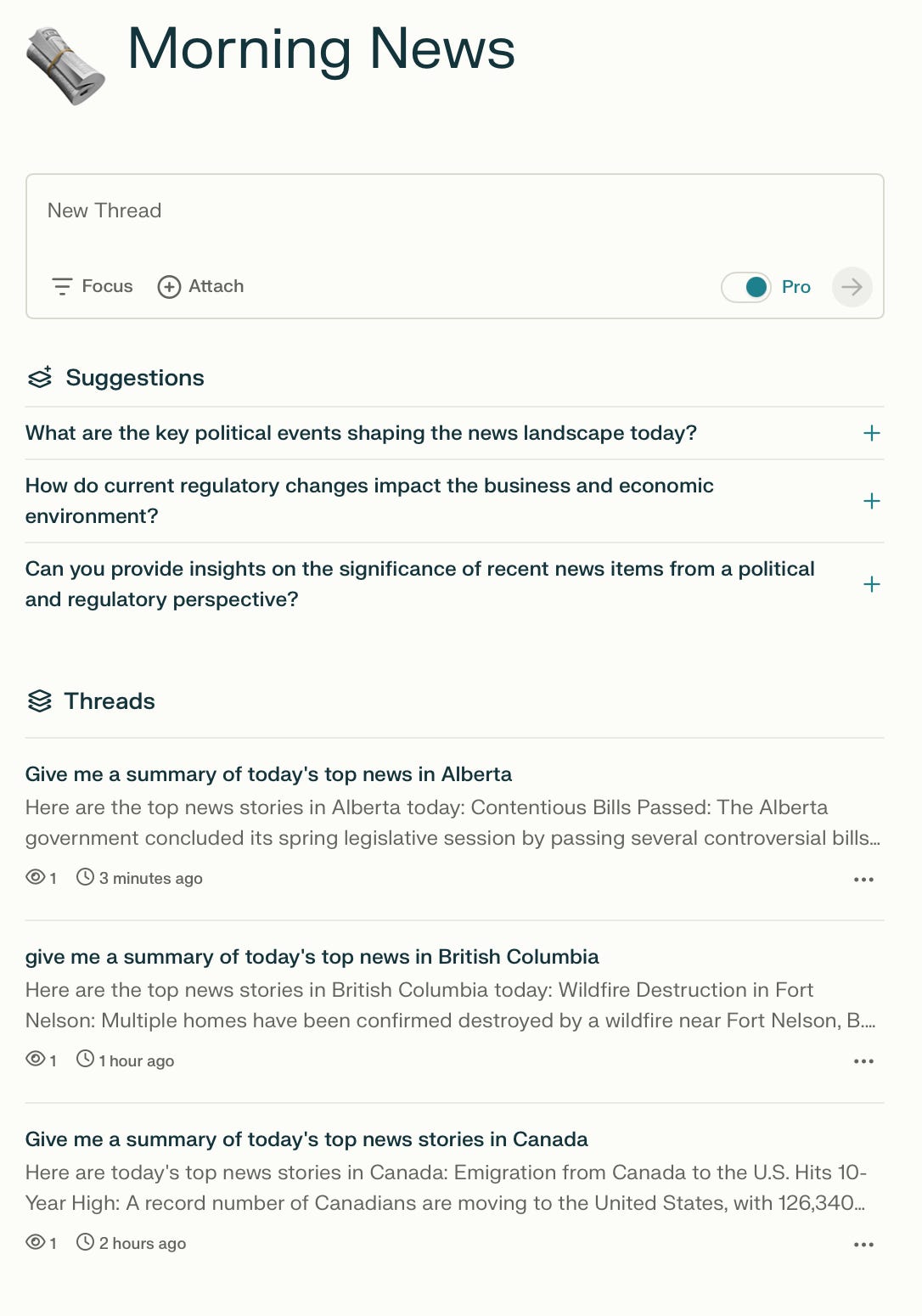
Task: Add the key political events suggestion with plus
Action: pos(871,433)
